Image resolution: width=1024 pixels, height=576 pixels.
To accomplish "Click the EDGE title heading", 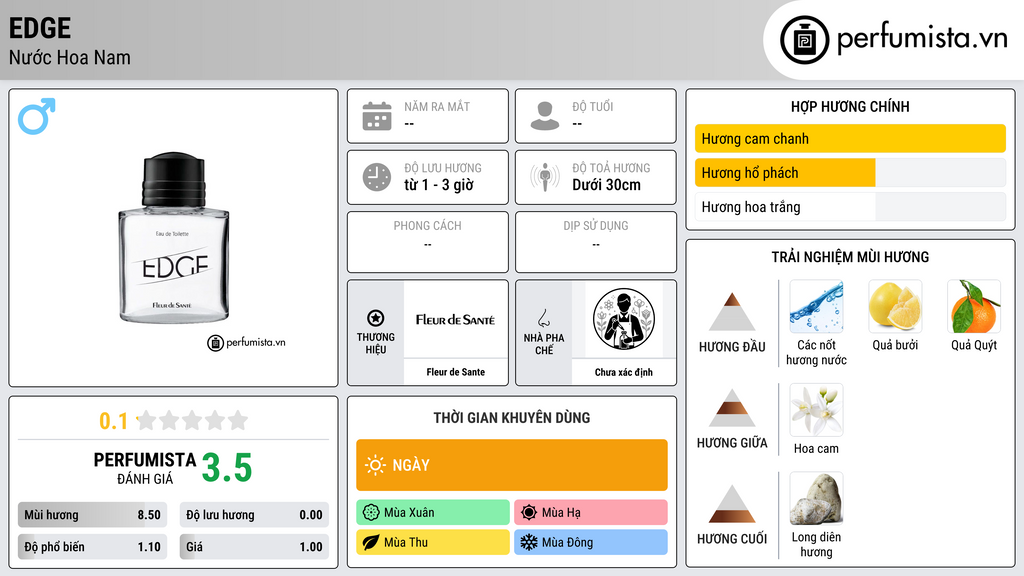I will [40, 28].
